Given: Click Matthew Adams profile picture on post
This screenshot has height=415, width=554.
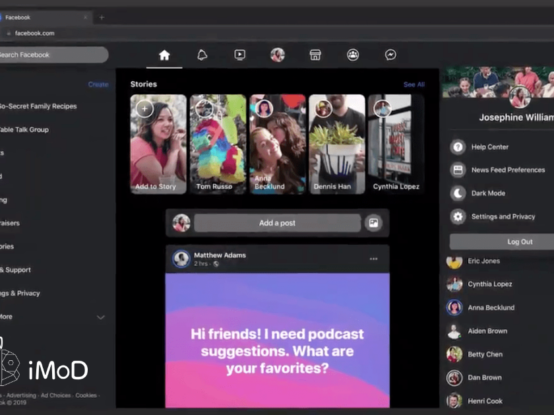Looking at the screenshot, I should (x=181, y=259).
